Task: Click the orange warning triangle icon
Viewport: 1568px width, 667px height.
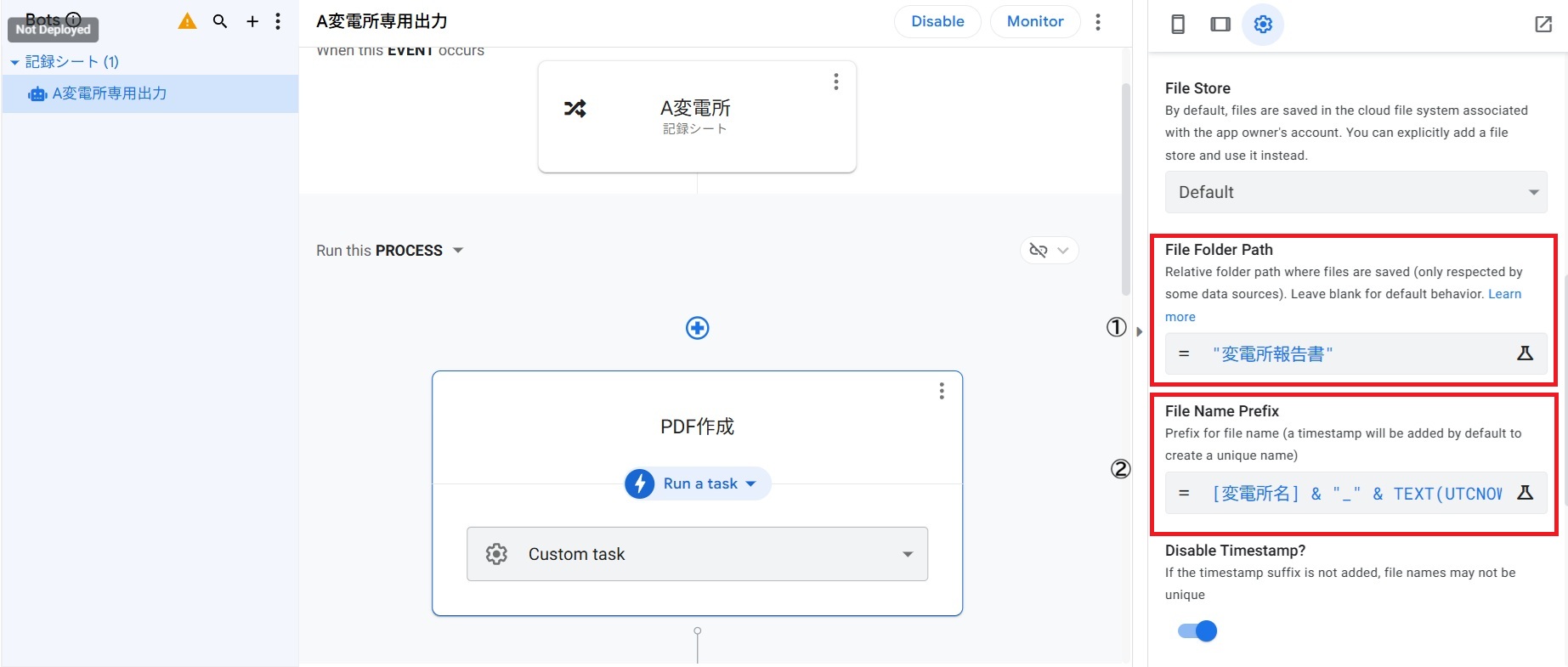Action: coord(187,21)
